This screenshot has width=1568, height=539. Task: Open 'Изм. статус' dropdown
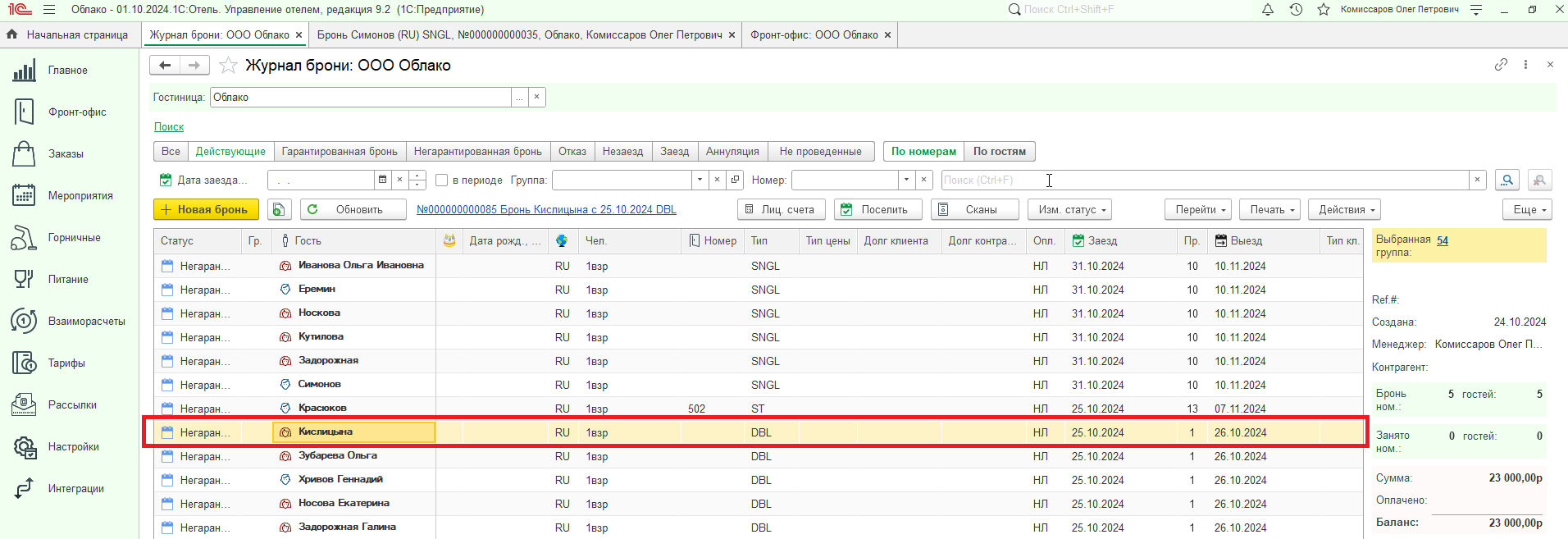1069,209
